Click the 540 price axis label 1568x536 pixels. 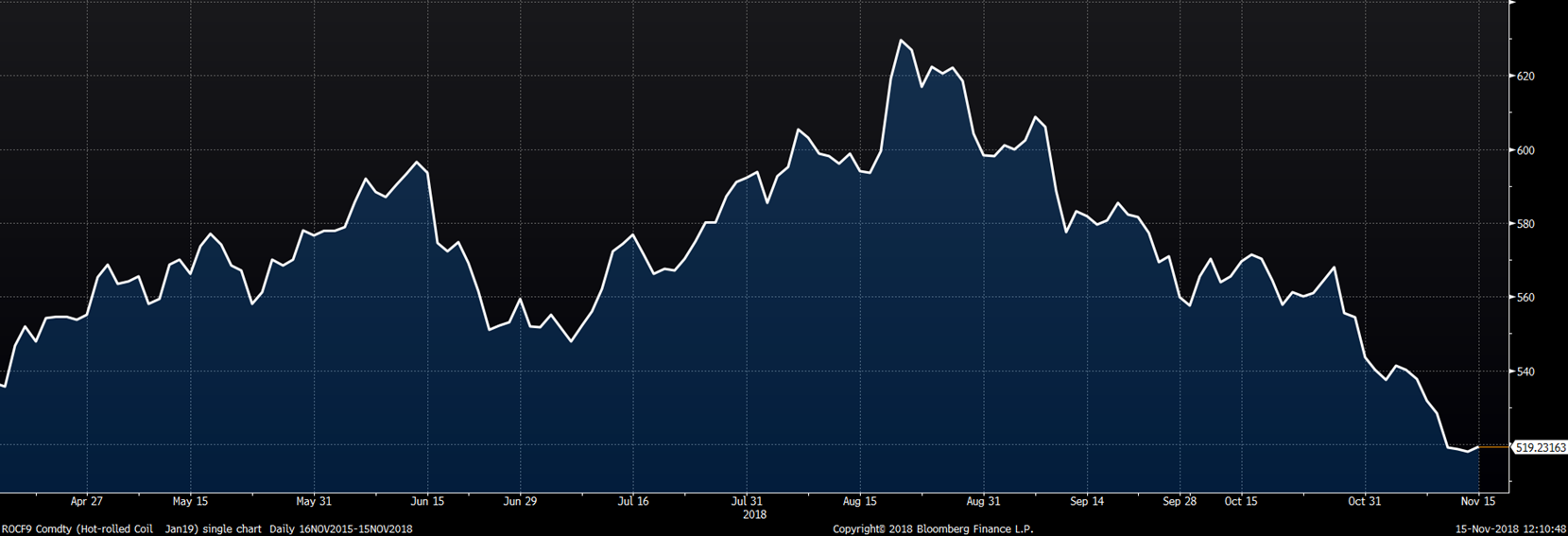[1525, 372]
